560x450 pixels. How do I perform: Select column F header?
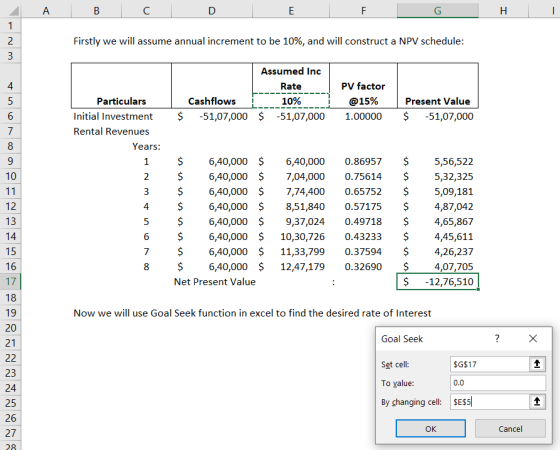click(x=363, y=11)
